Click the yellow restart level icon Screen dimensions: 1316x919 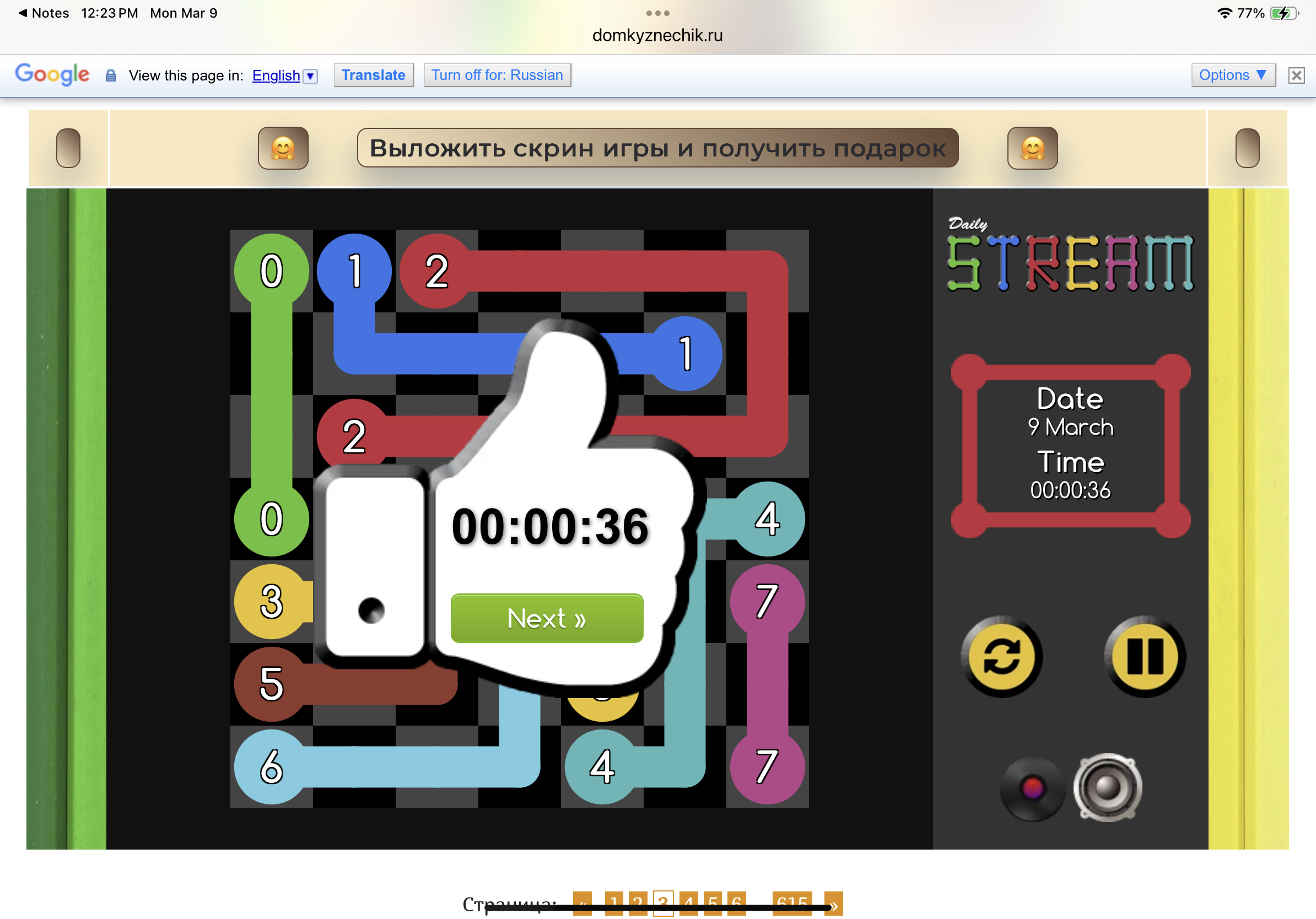(x=1001, y=656)
